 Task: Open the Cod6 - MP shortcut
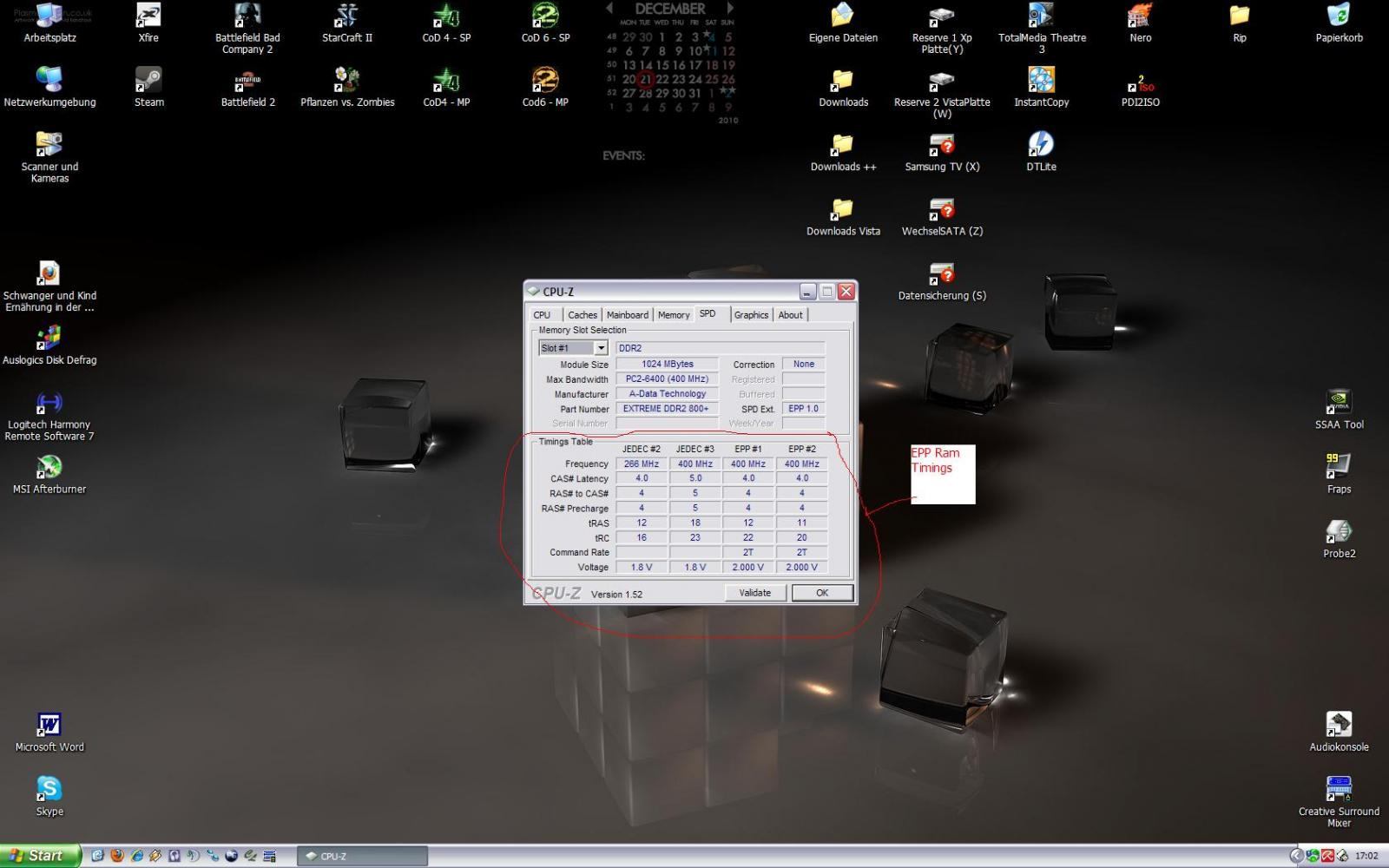click(x=545, y=88)
